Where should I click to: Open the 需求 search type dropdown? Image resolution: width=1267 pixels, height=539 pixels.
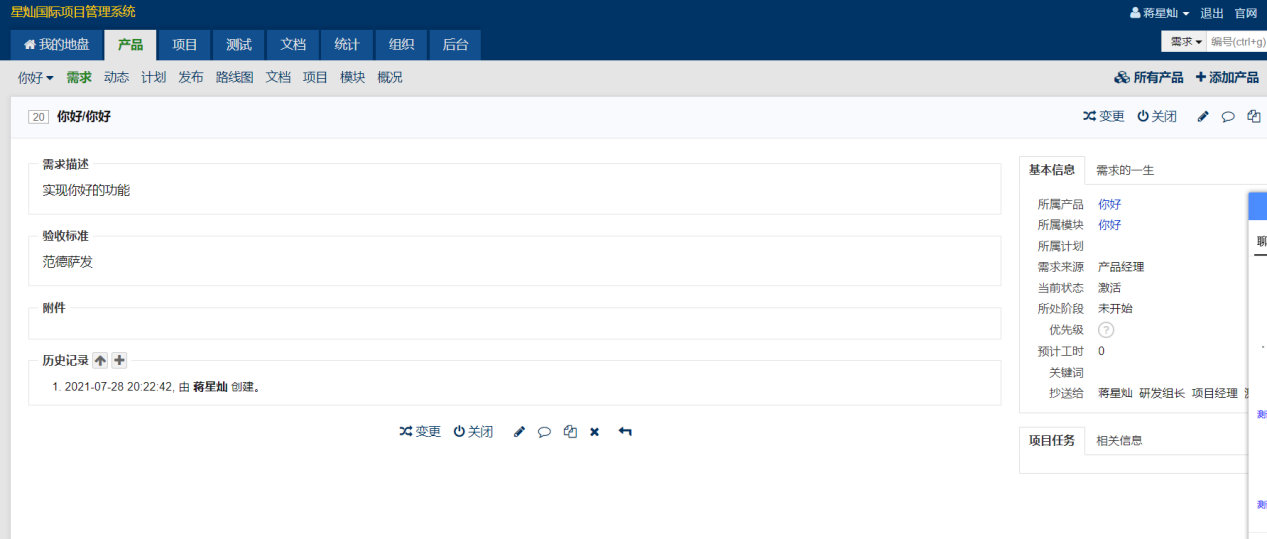(1186, 42)
